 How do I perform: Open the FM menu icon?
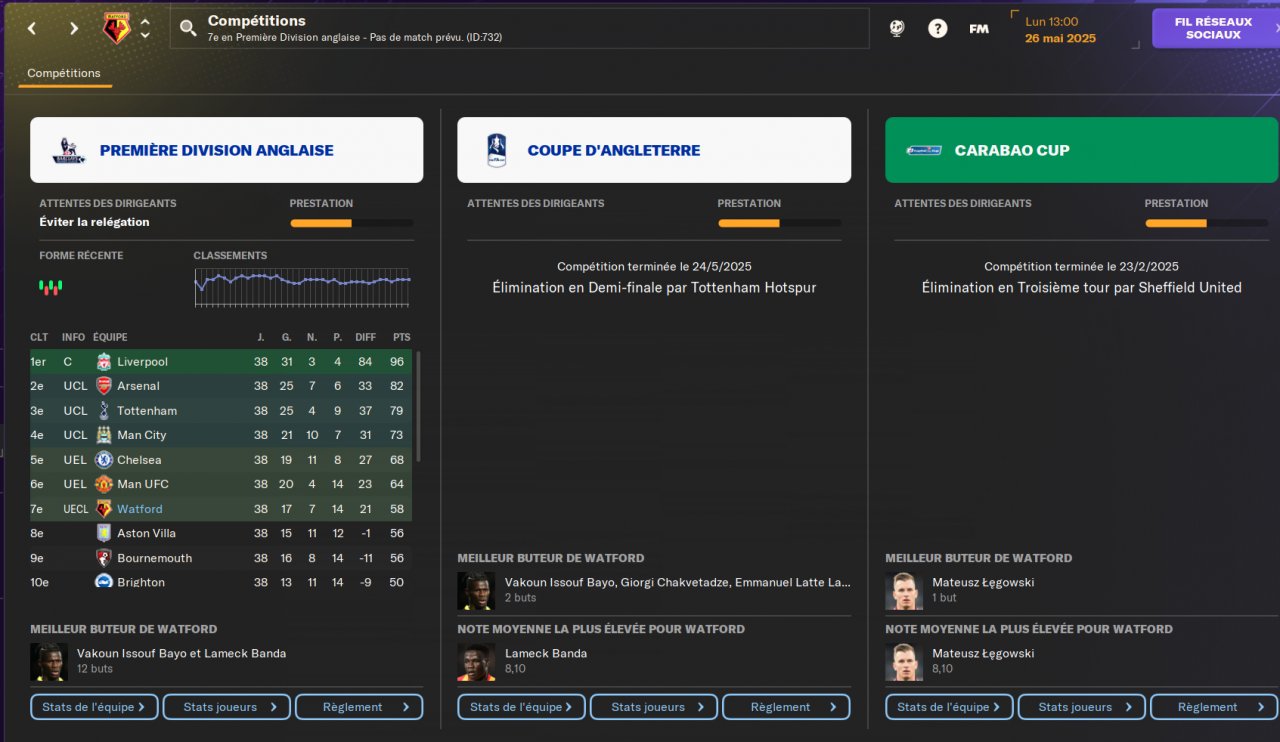coord(979,28)
